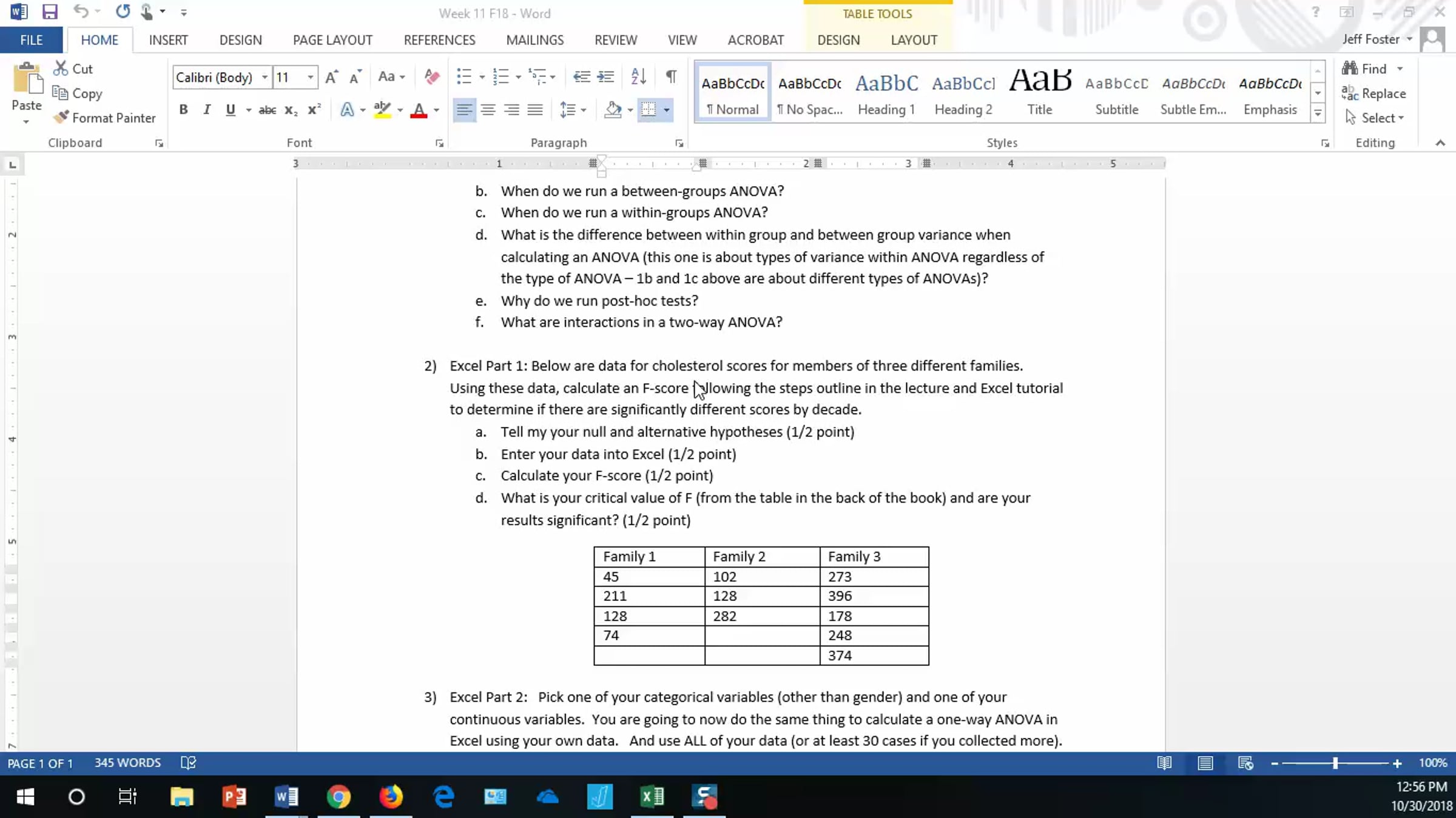Image resolution: width=1456 pixels, height=818 pixels.
Task: Click the Sort A-Z icon
Action: pyautogui.click(x=638, y=76)
